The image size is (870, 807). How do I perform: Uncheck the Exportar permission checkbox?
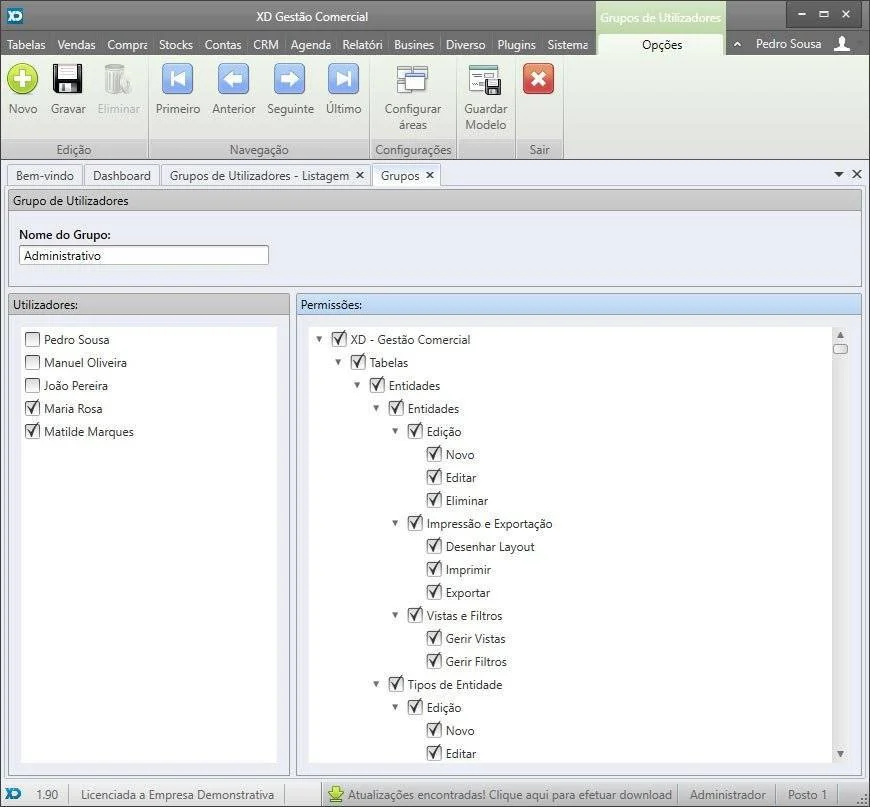coord(434,592)
